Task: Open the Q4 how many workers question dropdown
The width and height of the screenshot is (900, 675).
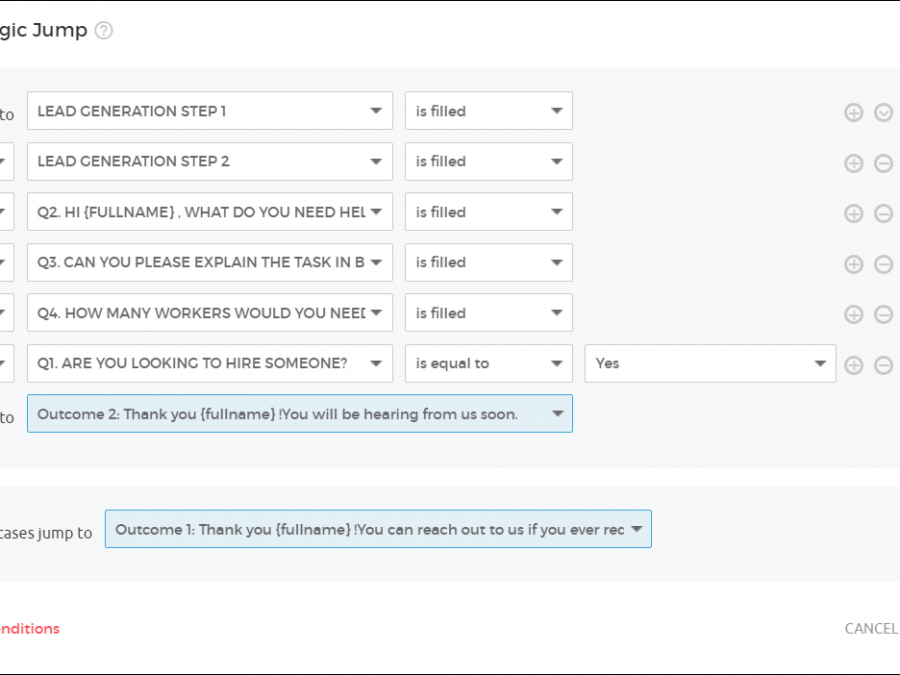Action: [210, 313]
